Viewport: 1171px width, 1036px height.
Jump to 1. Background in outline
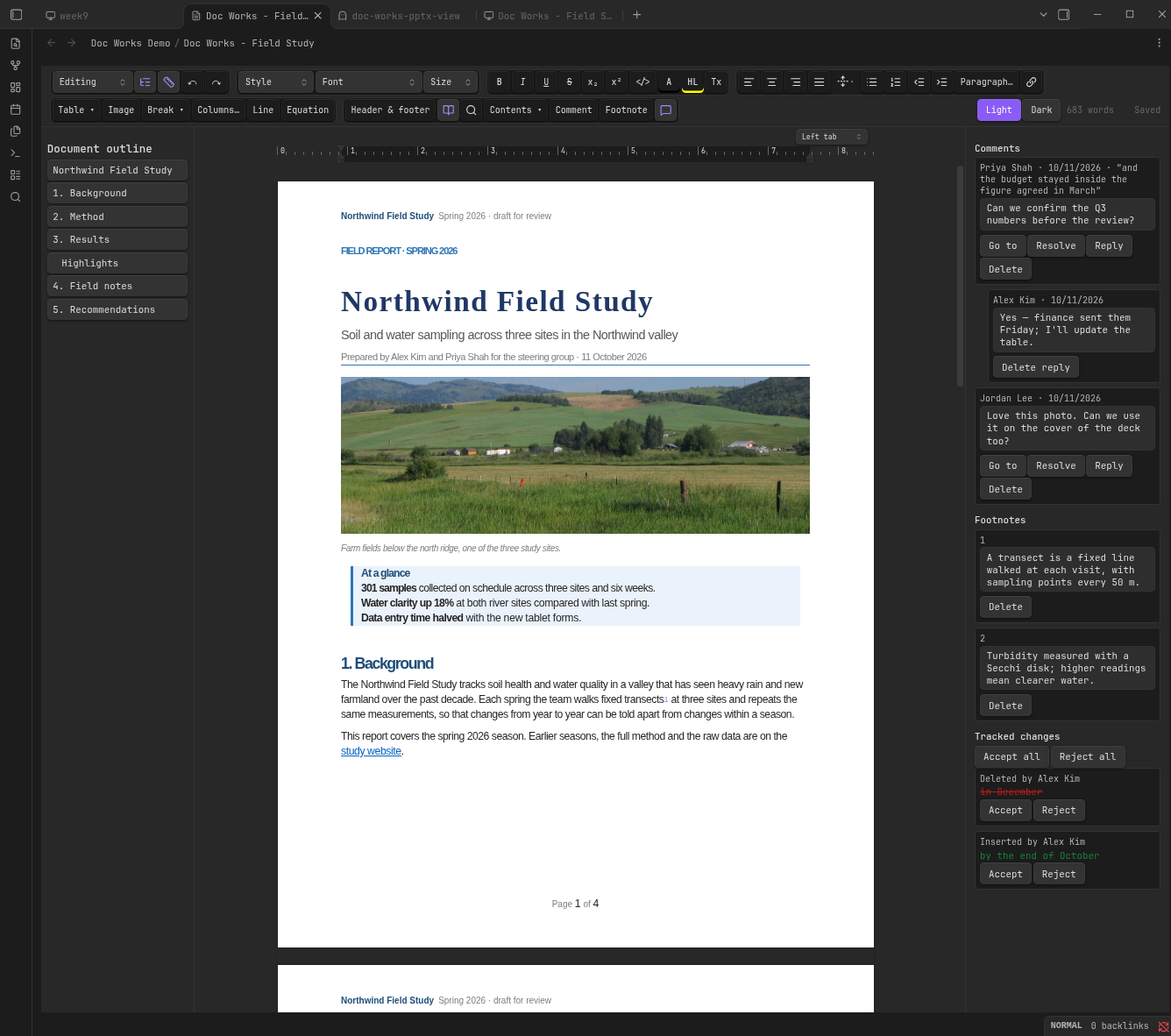pos(117,194)
